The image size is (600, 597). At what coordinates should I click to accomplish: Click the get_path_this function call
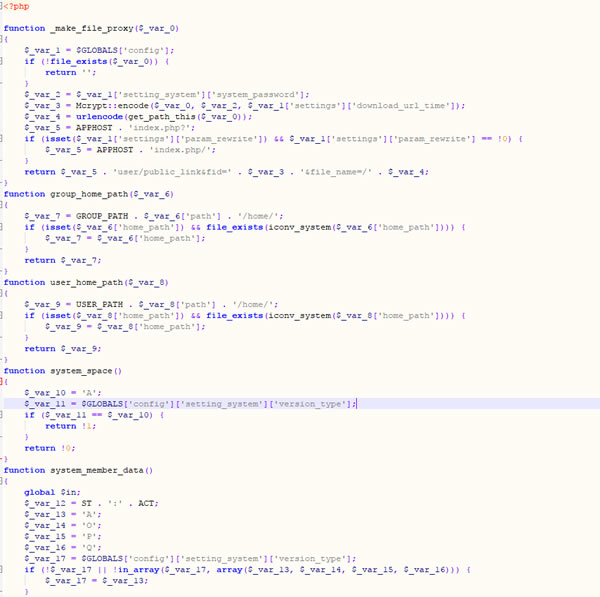[x=162, y=117]
